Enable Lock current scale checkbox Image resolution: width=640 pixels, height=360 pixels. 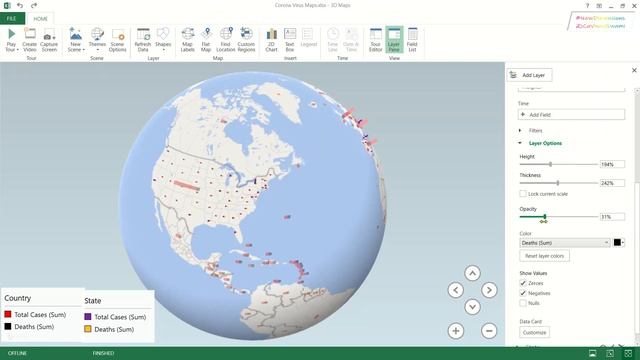point(522,194)
